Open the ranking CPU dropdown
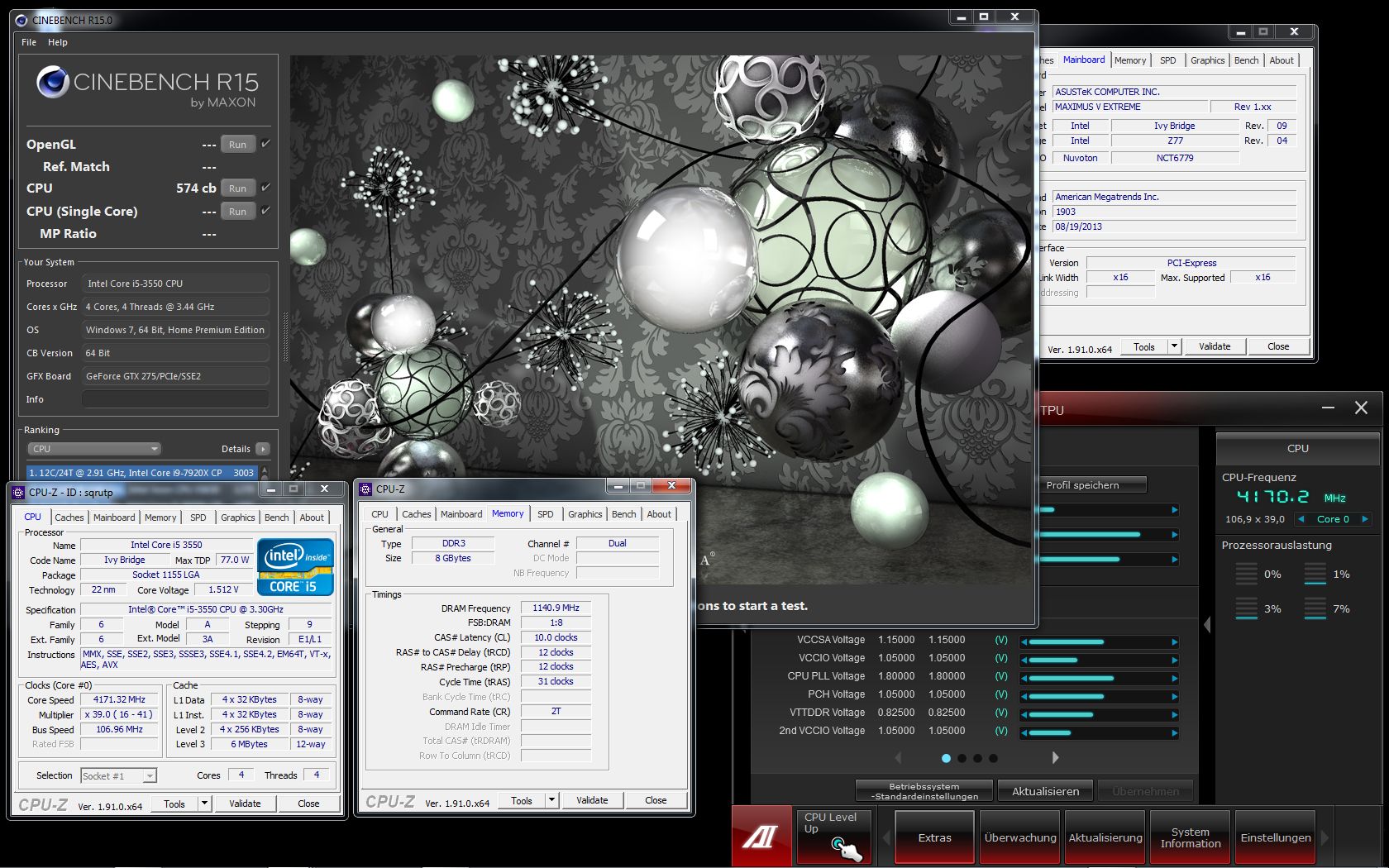The height and width of the screenshot is (868, 1389). (x=94, y=449)
